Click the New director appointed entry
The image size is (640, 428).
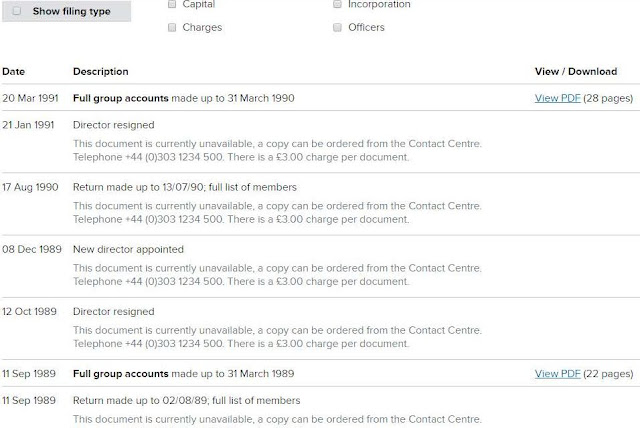coord(128,249)
